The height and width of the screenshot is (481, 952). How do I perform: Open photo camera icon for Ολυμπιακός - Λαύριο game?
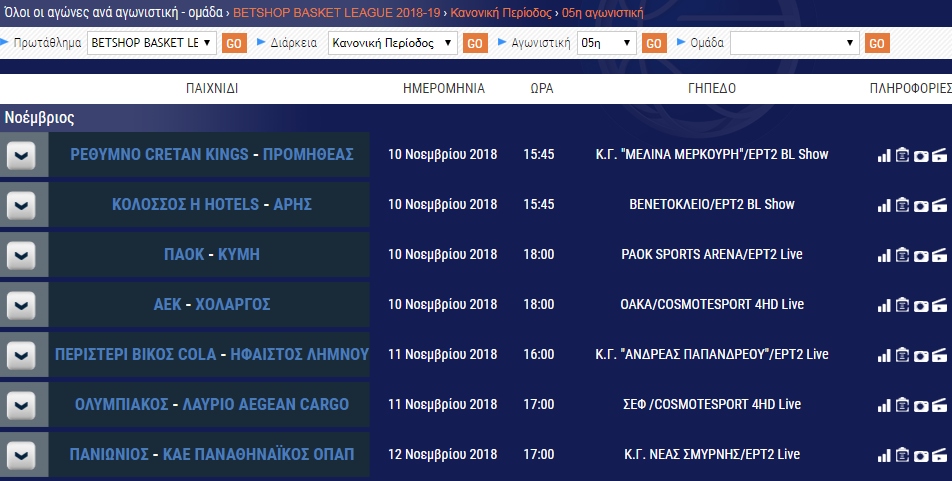tap(921, 406)
